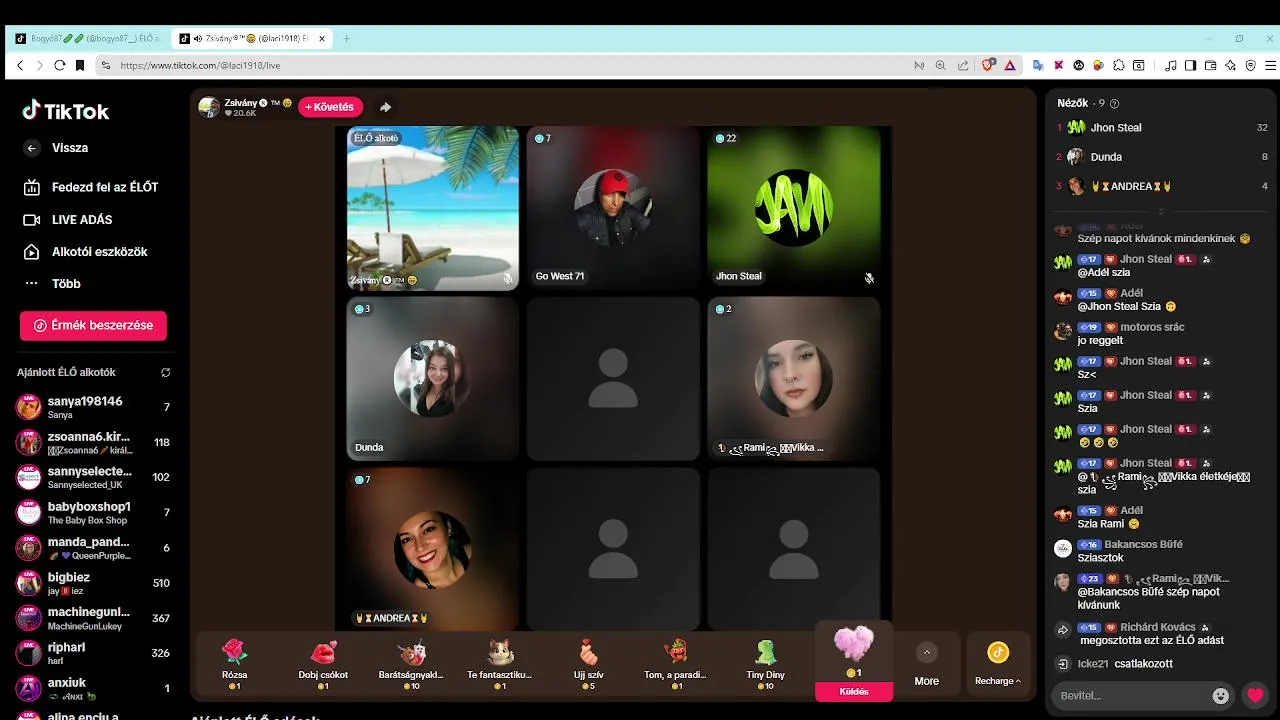Send the Tom, a paradi... gift
1280x720 pixels.
tap(677, 665)
